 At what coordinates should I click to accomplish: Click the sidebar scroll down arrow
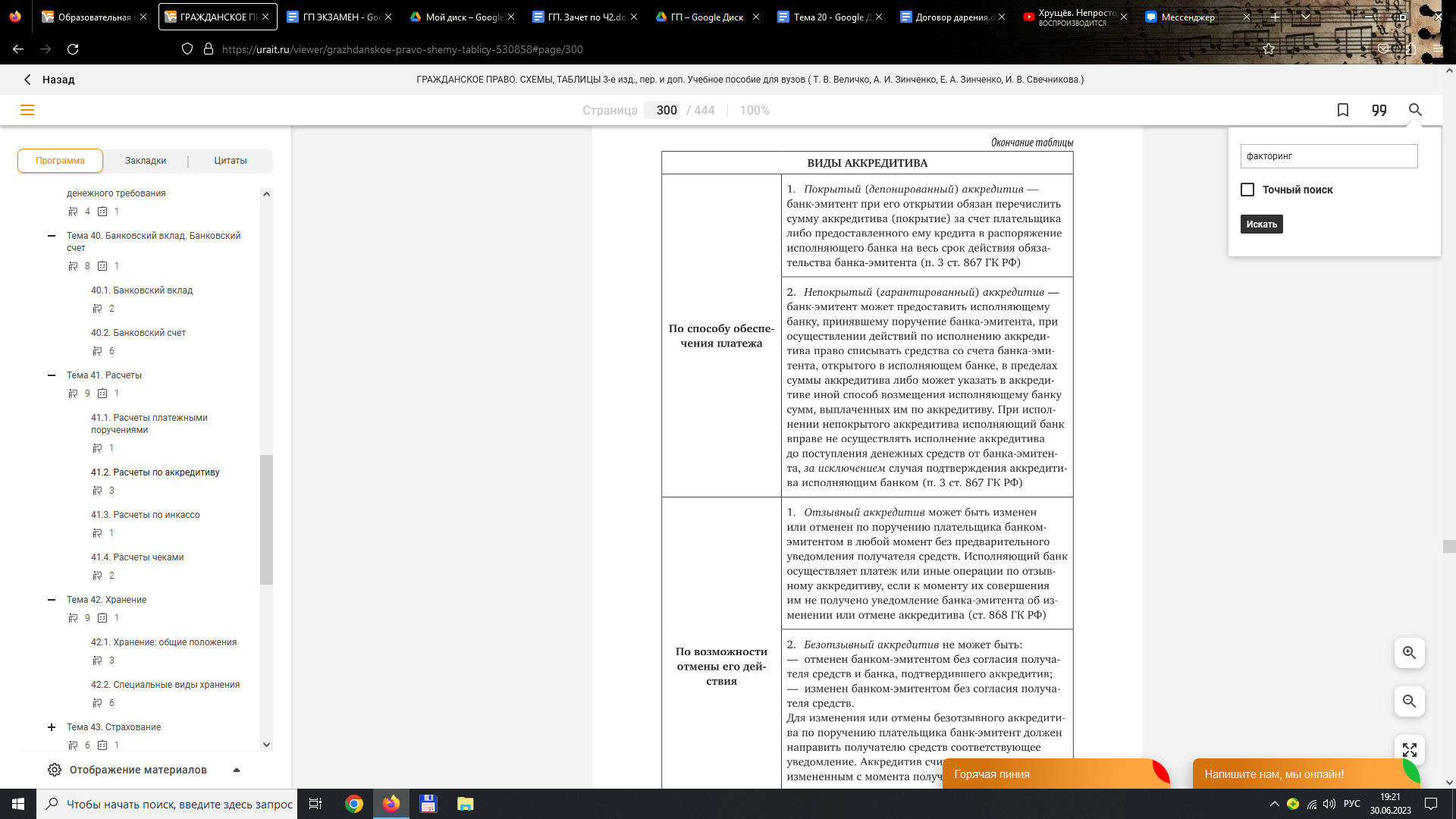266,745
